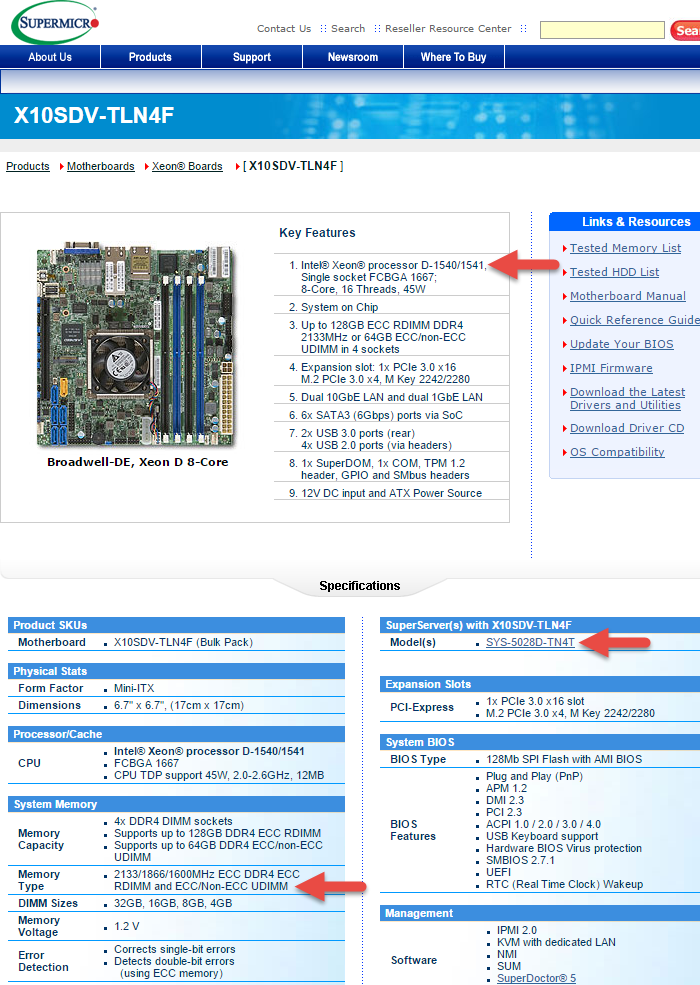This screenshot has width=700, height=985.
Task: Open the Tested HDD List link
Action: point(615,272)
